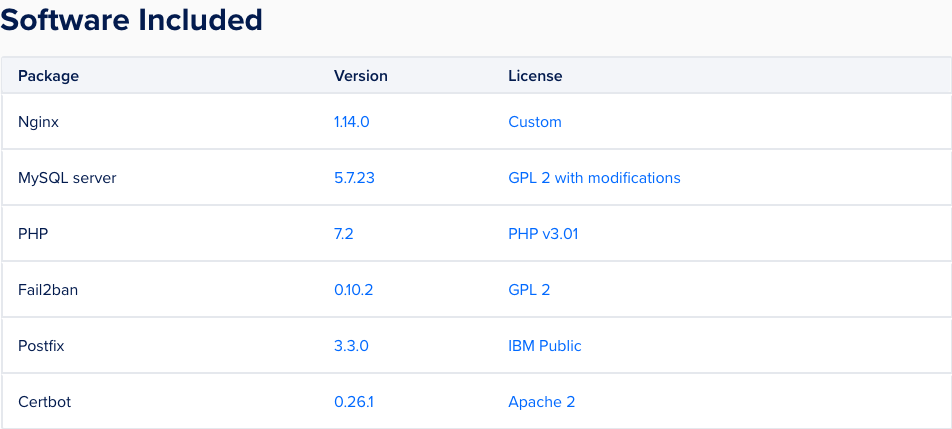952x429 pixels.
Task: Click the Version column header
Action: click(361, 76)
